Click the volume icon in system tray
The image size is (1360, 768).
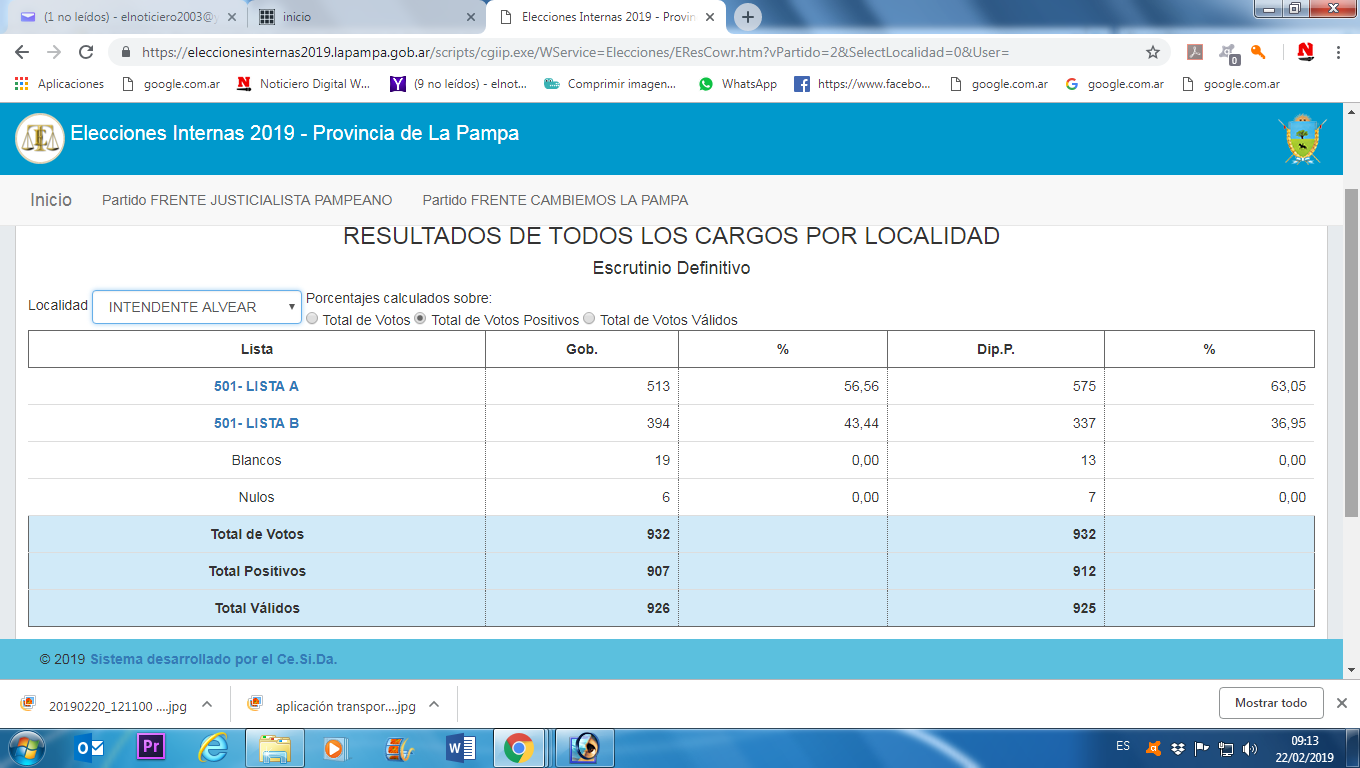(x=1250, y=748)
